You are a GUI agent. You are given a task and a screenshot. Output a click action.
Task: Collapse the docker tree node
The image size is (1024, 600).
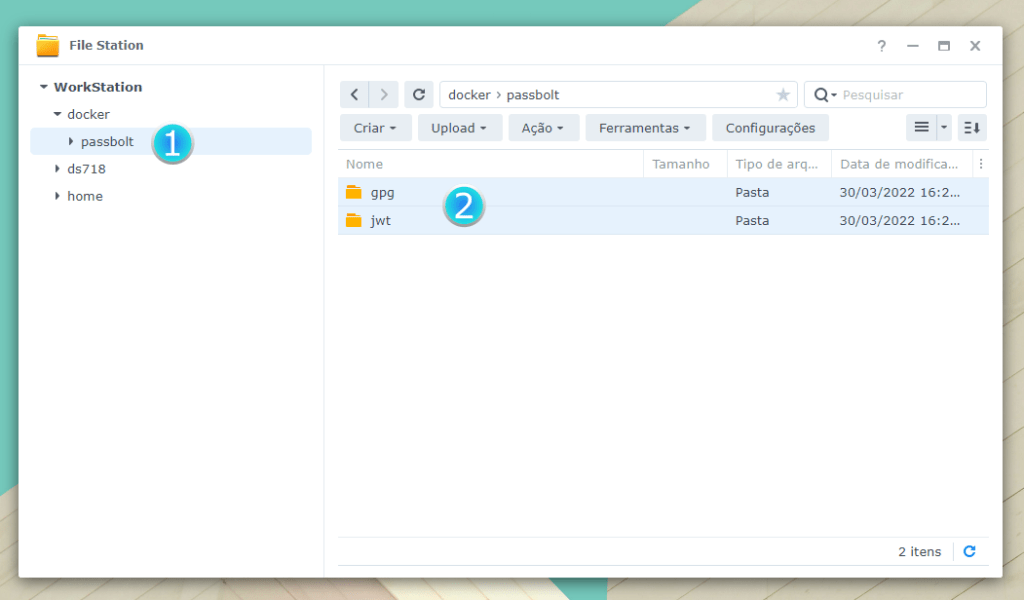click(x=57, y=115)
